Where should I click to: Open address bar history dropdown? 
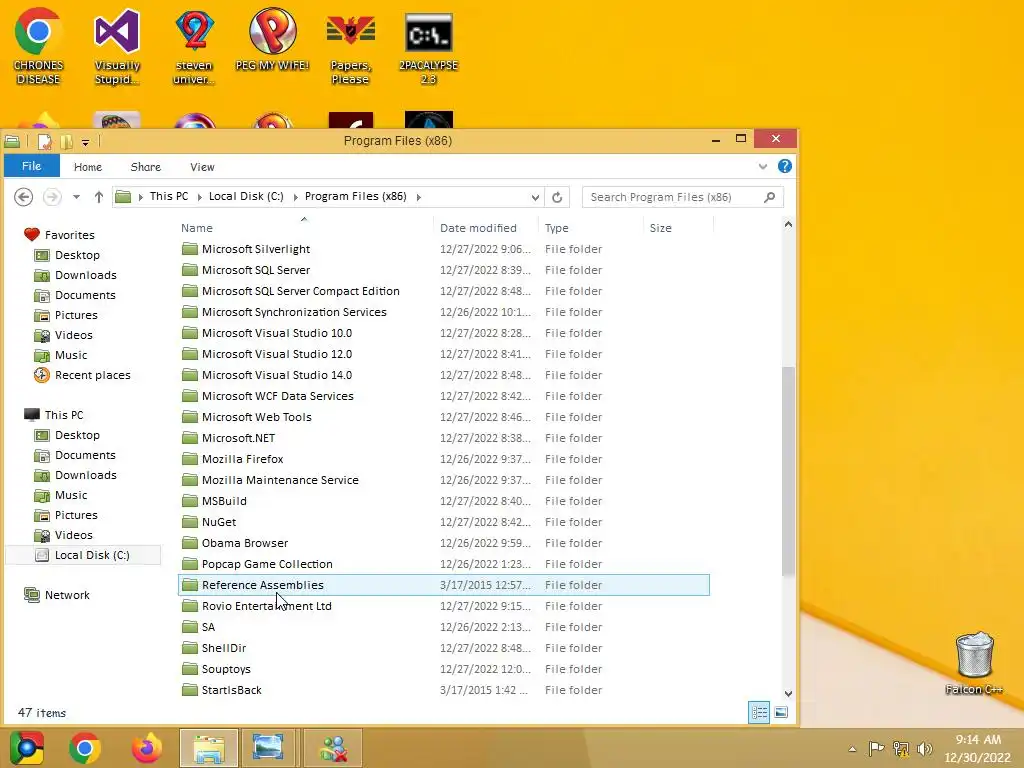[x=535, y=197]
